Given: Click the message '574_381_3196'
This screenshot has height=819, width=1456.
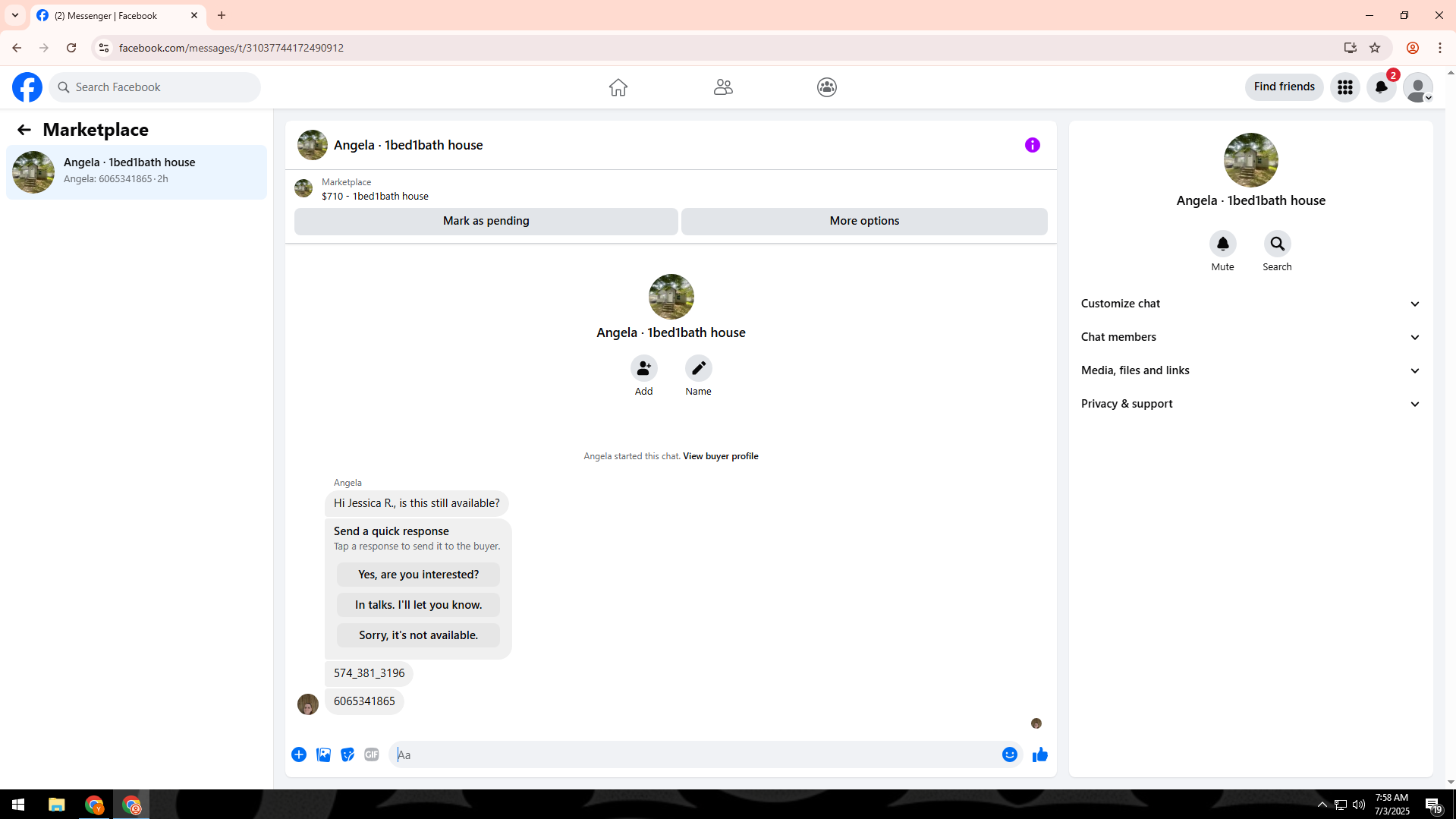Looking at the screenshot, I should tap(369, 673).
